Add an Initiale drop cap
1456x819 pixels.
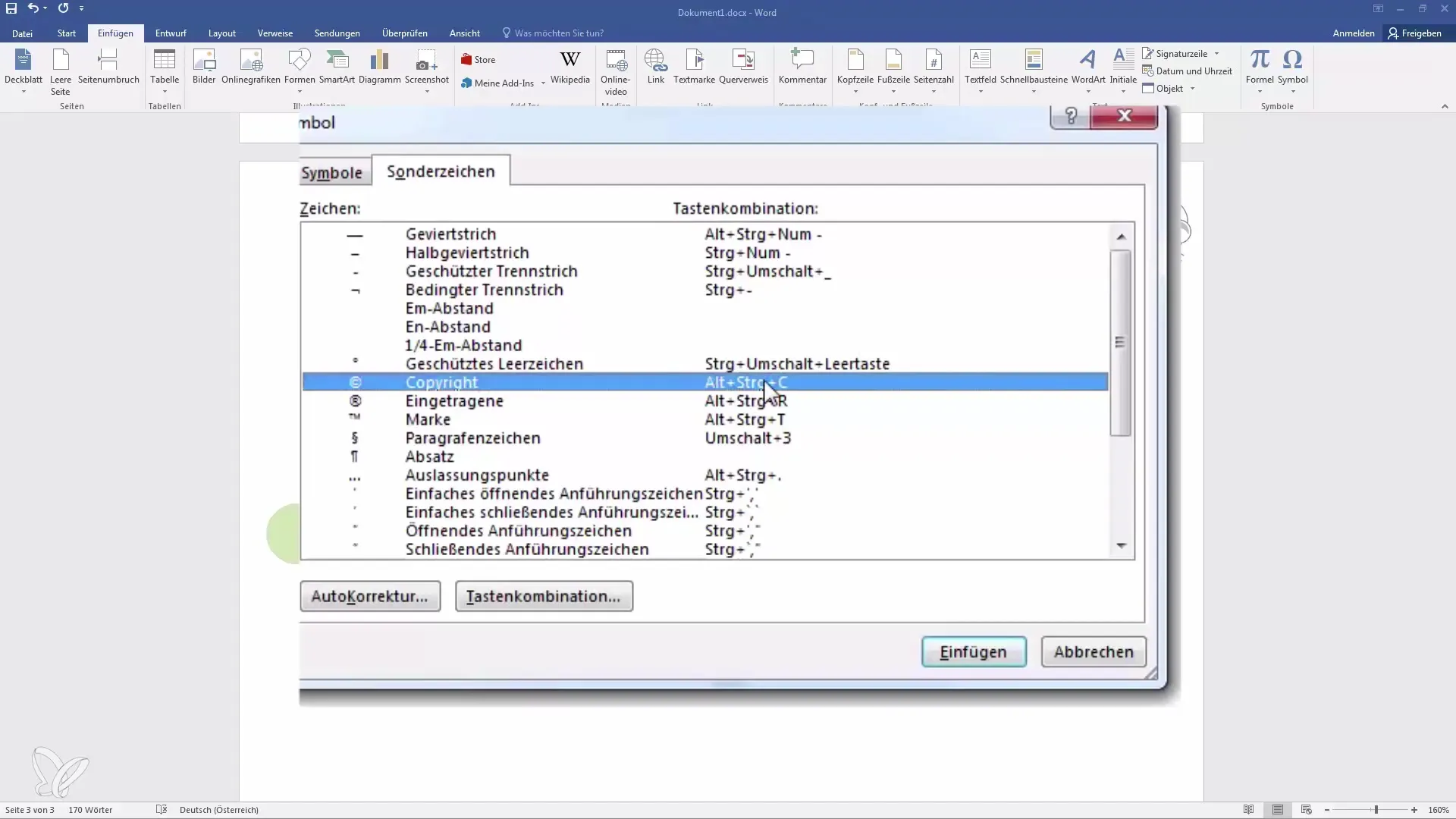1123,70
